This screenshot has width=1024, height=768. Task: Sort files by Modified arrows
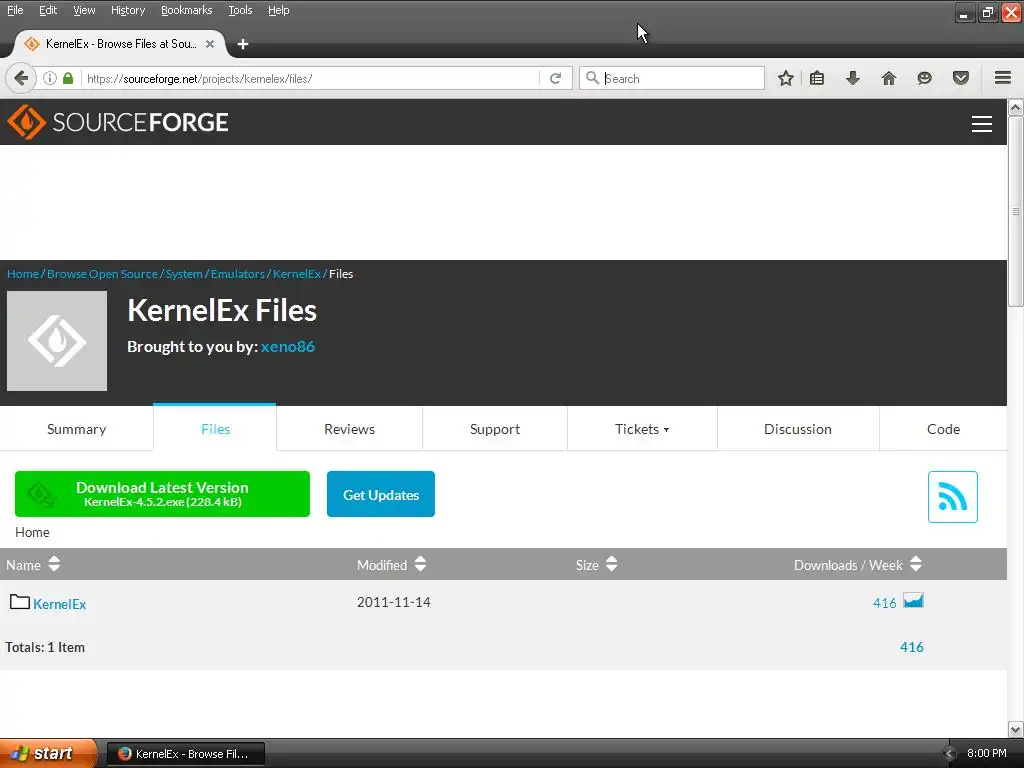(421, 564)
